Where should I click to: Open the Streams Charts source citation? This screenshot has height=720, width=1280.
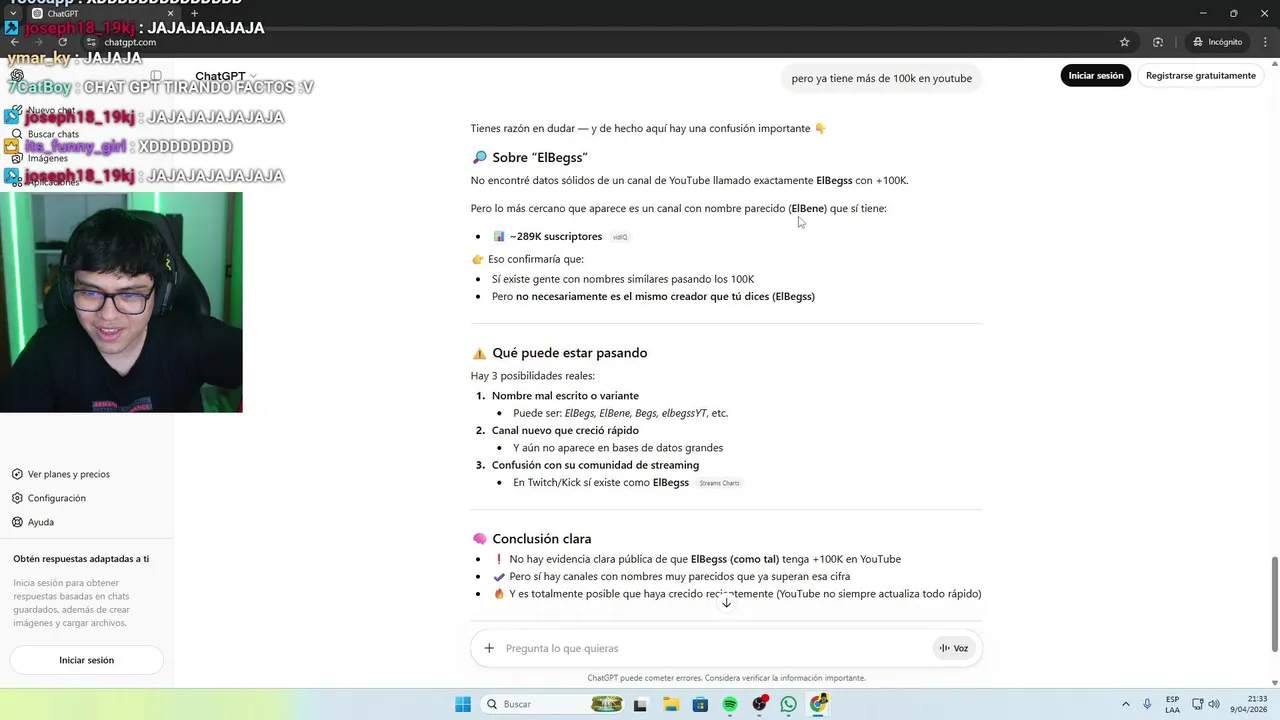[x=719, y=483]
